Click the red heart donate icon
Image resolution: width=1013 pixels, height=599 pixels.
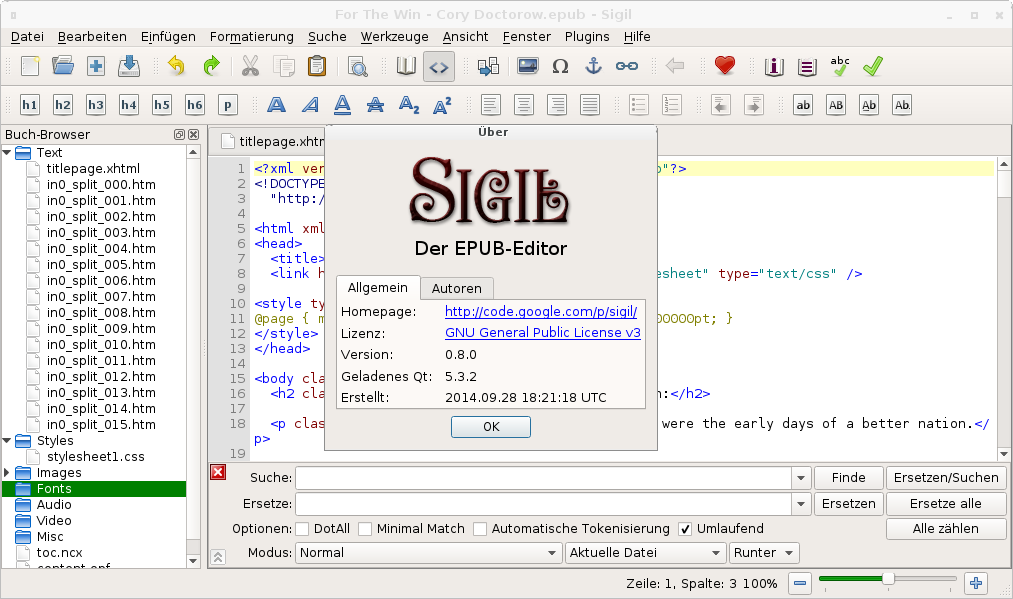(x=725, y=67)
